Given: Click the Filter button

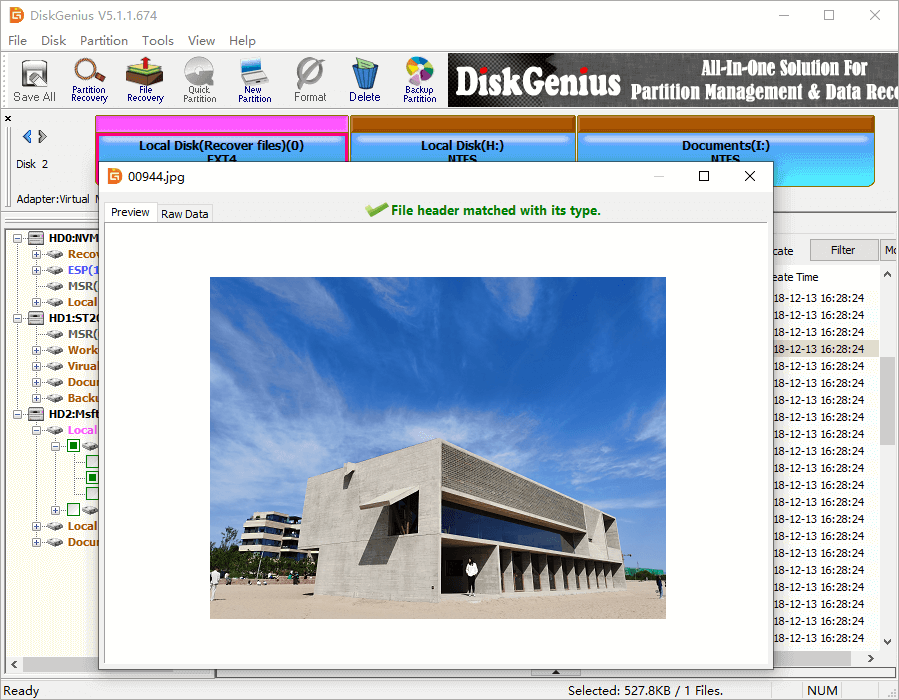Looking at the screenshot, I should (842, 250).
